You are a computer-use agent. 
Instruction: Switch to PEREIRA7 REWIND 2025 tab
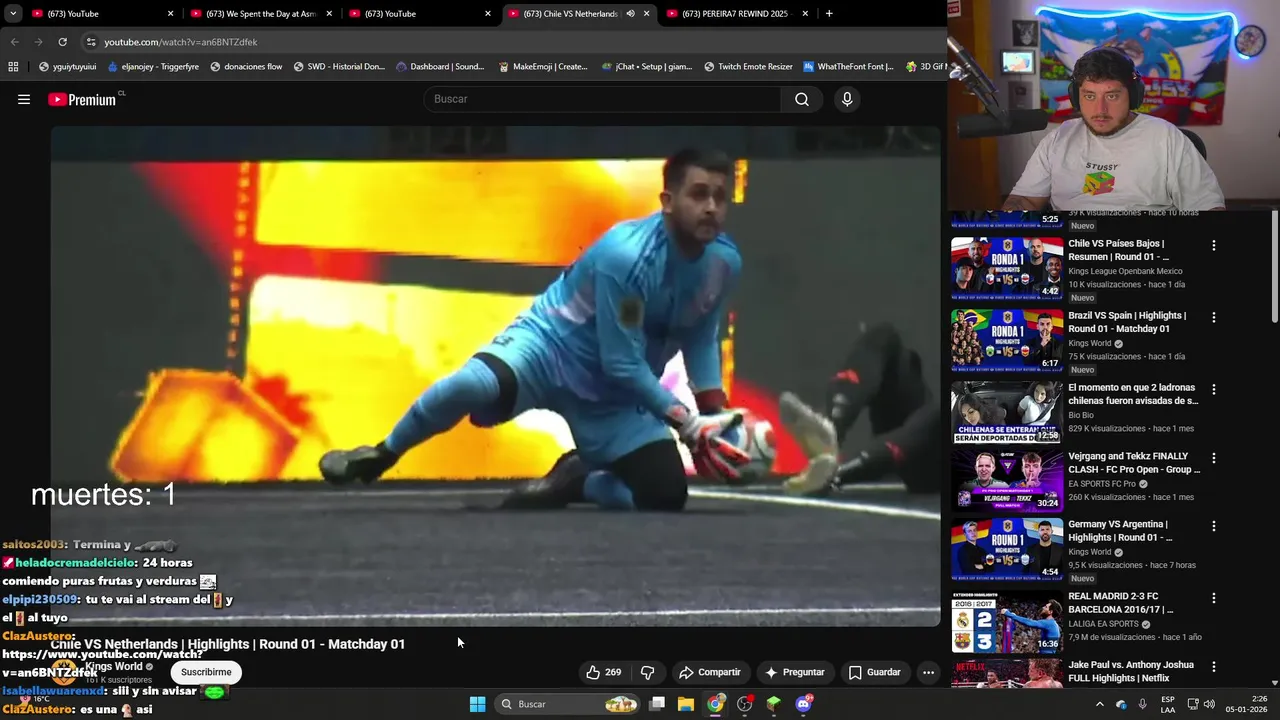(734, 14)
